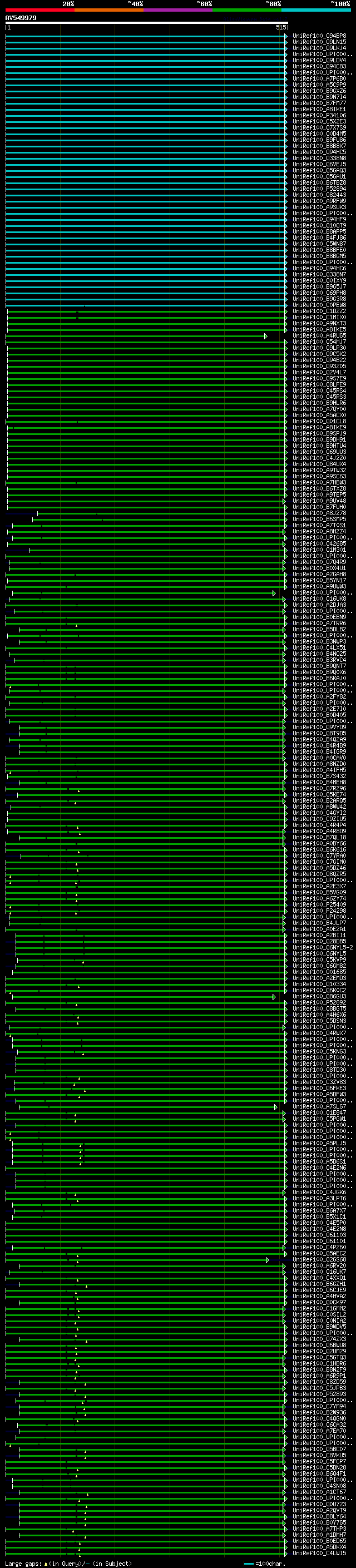
Task: Open hit UniRef100_A7HBW3
Action: 319,482
